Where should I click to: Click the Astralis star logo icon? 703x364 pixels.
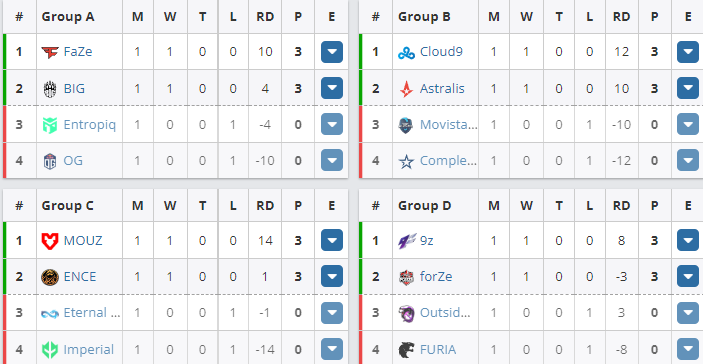(x=406, y=89)
